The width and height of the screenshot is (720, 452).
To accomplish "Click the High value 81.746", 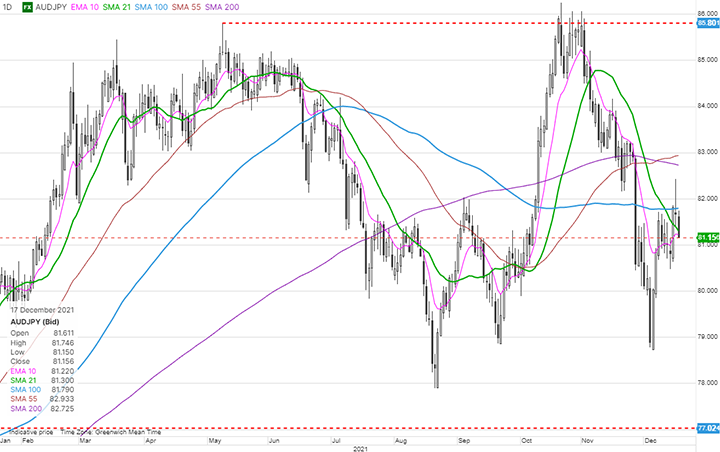I will 63,343.
